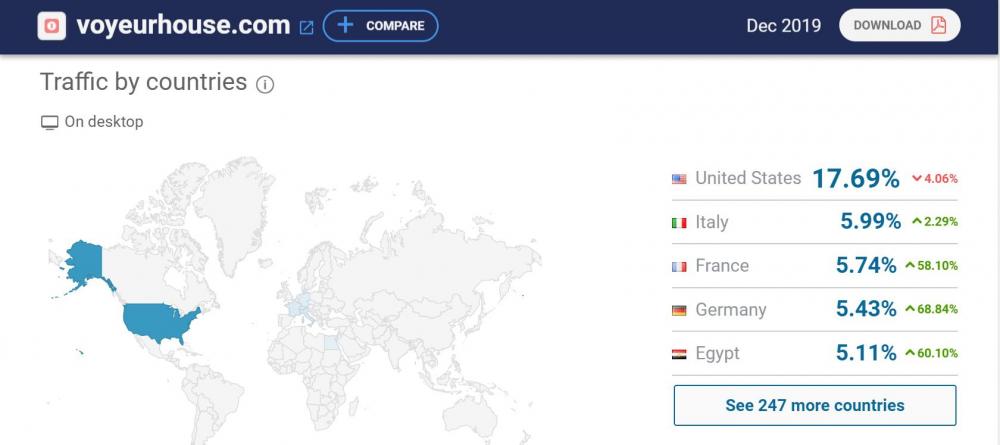The image size is (1000, 445).
Task: Open the external link icon beside domain
Action: (x=306, y=28)
